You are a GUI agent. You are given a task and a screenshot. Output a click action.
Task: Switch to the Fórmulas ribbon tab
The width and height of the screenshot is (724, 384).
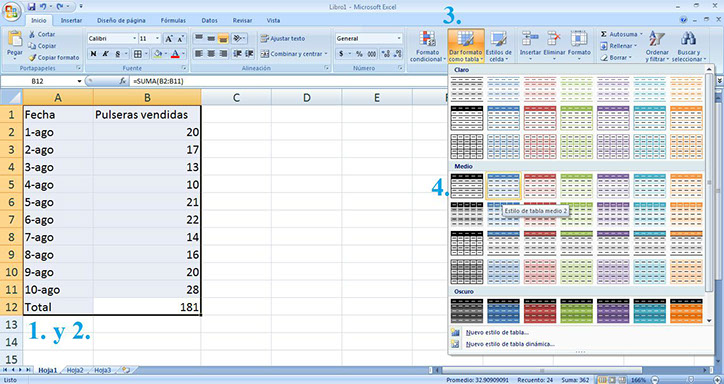(x=173, y=20)
